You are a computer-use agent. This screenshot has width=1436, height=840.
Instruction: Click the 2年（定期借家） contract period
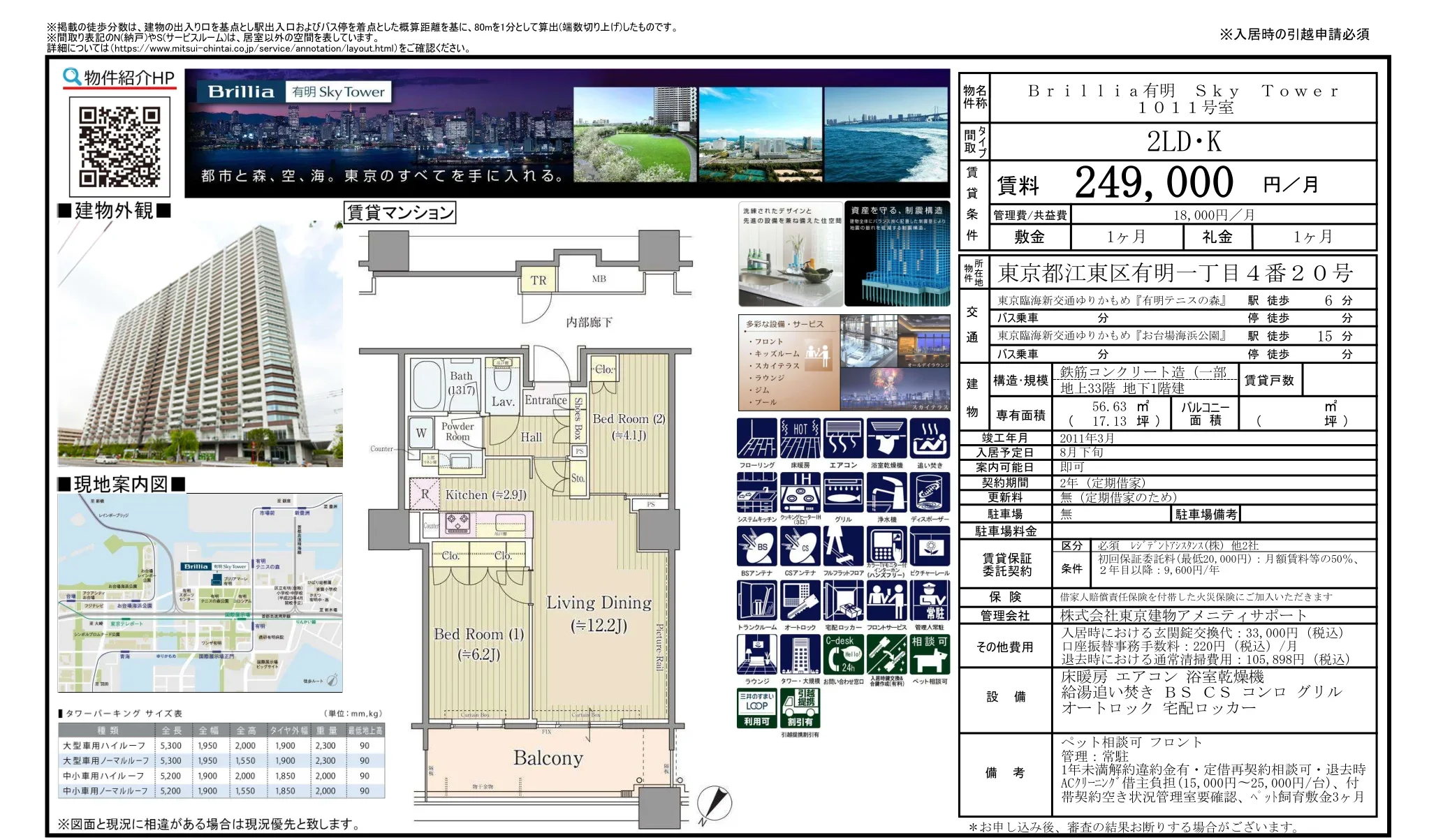pos(1103,482)
